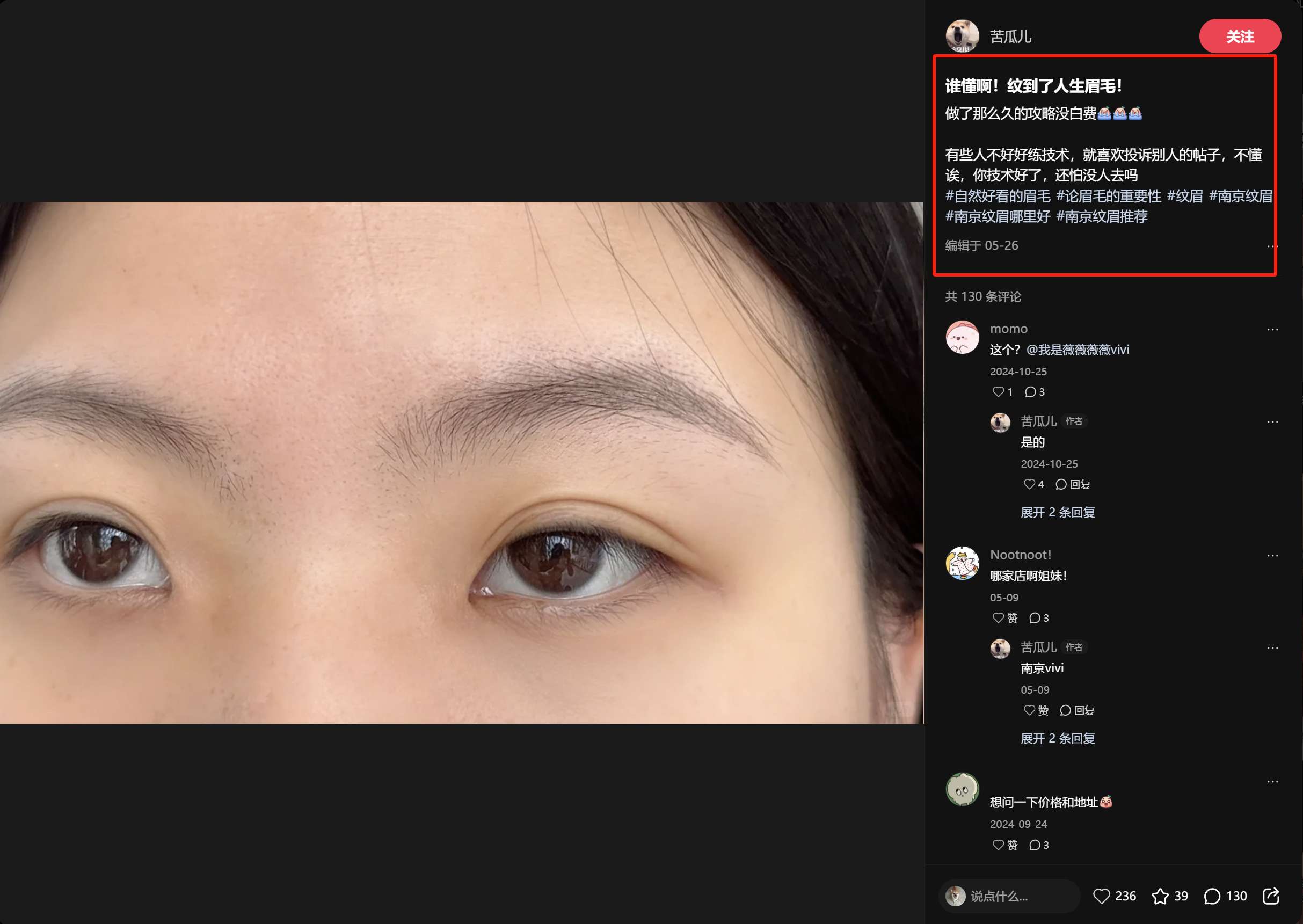
Task: Expand 2 replies under '是的' reply
Action: point(1057,512)
